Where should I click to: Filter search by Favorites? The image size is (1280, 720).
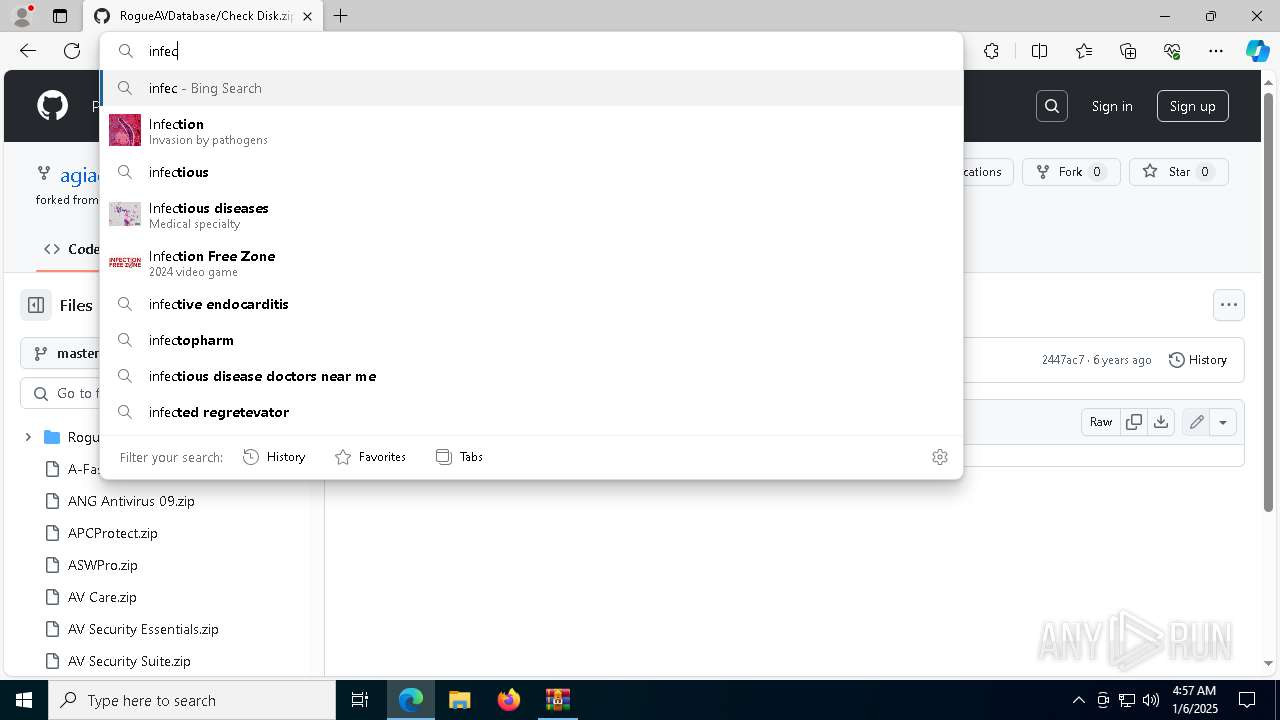click(370, 457)
